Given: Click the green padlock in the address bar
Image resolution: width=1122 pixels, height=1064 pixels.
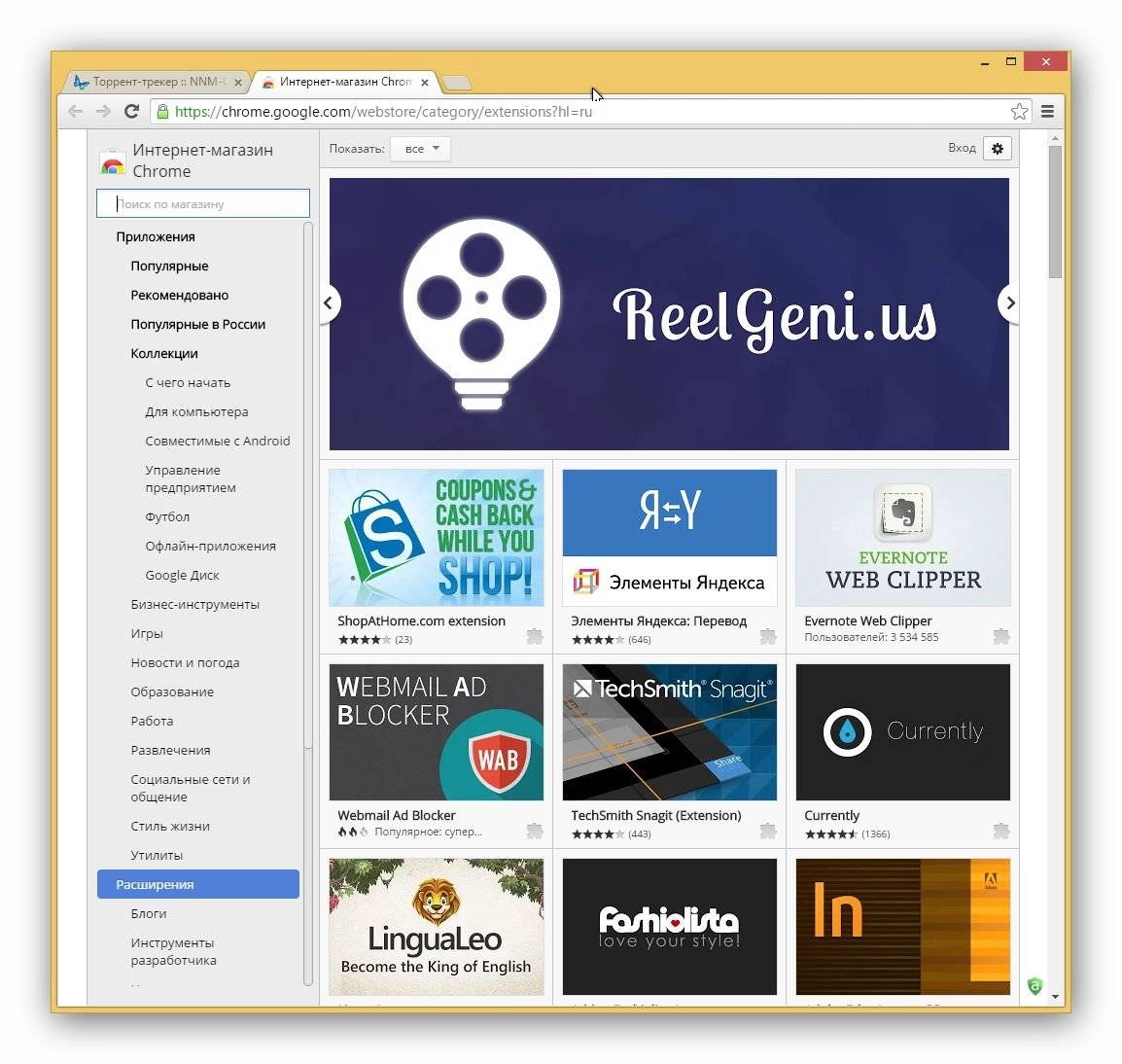Looking at the screenshot, I should click(163, 111).
